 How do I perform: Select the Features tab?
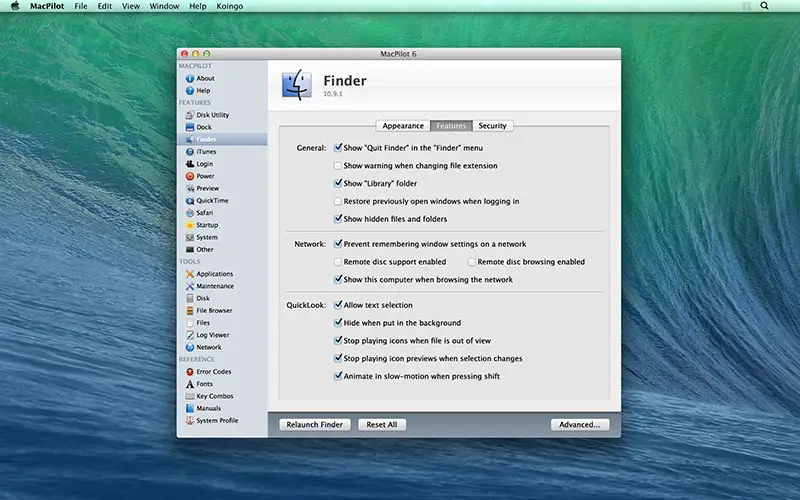click(x=451, y=126)
